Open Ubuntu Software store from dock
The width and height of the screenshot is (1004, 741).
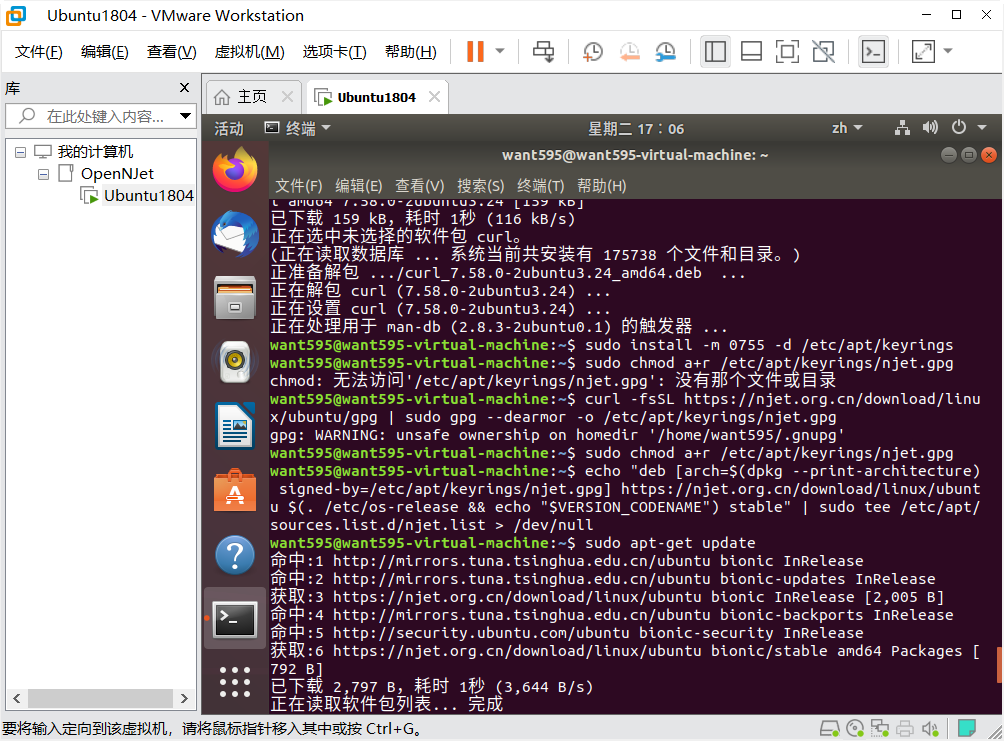235,491
